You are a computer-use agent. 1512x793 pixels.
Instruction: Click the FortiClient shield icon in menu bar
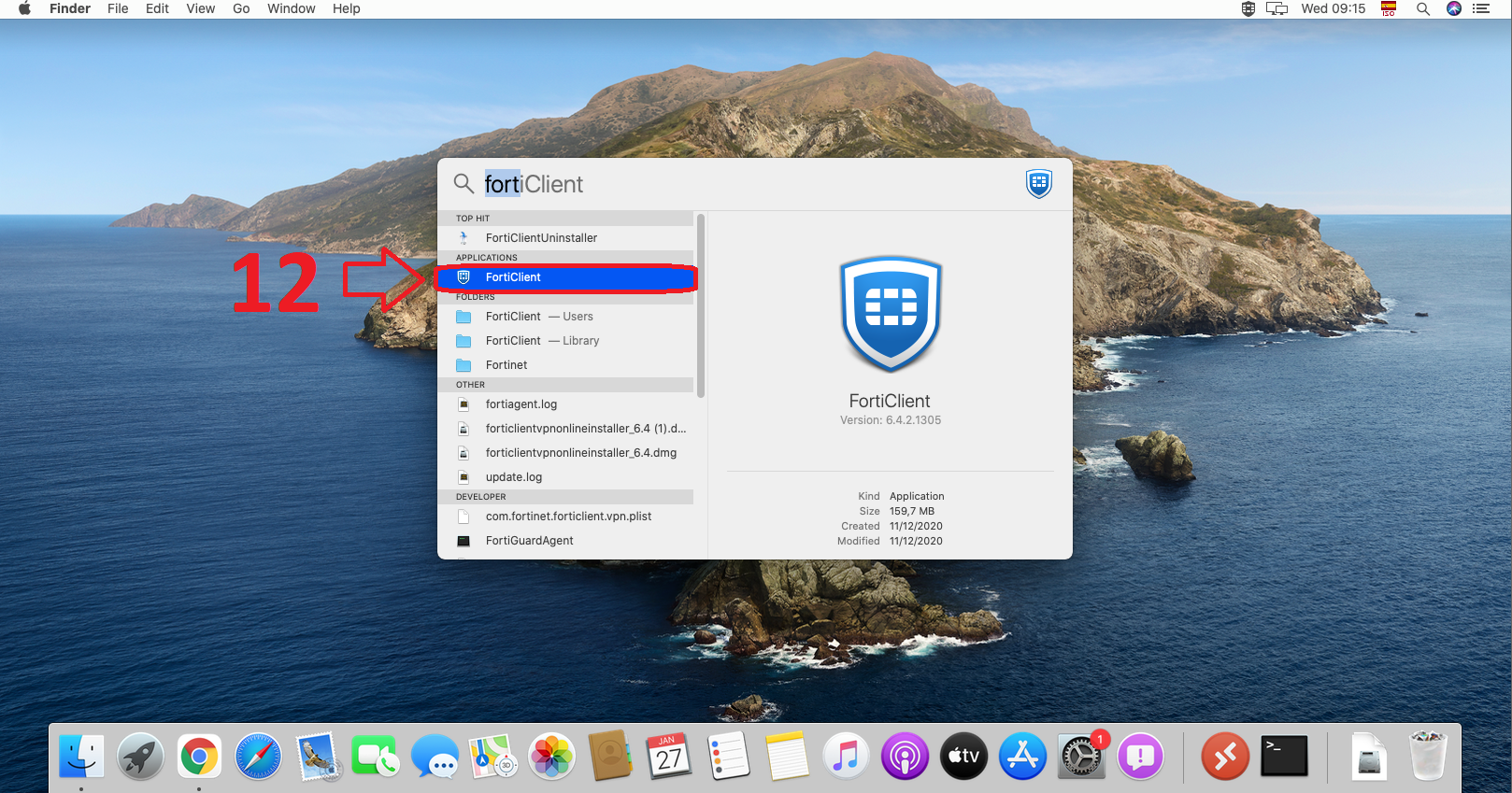(1248, 8)
